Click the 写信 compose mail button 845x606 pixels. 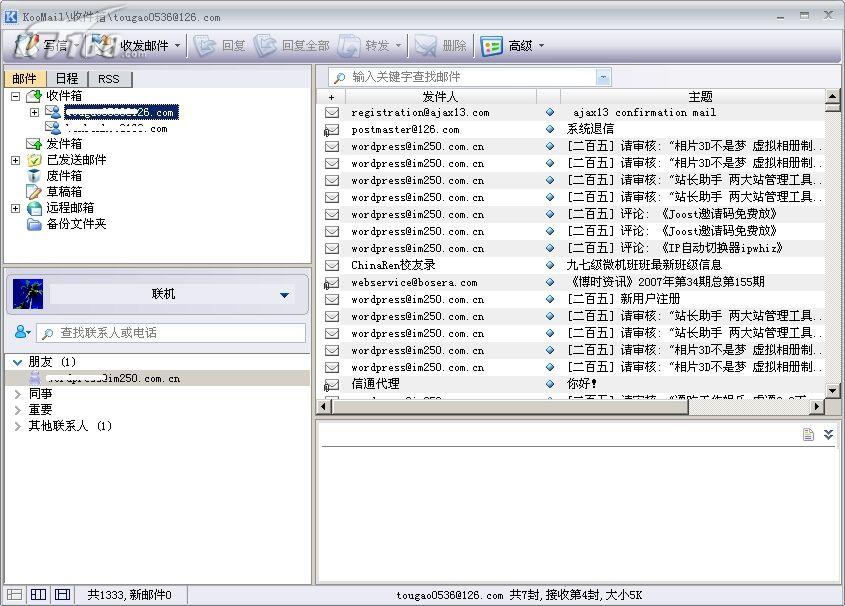[x=43, y=45]
